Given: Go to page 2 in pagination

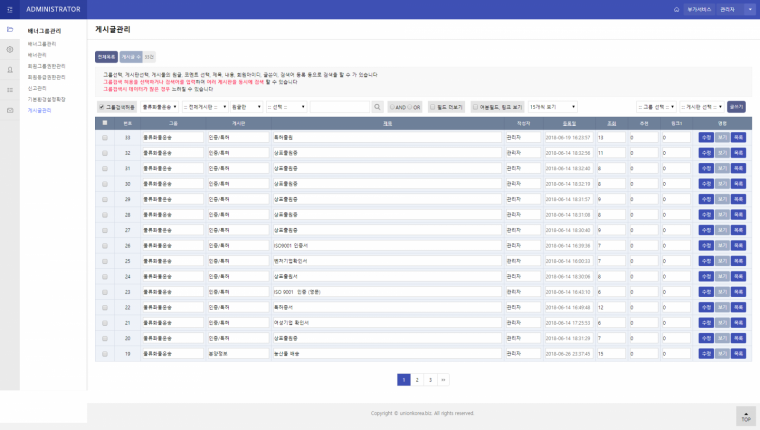Looking at the screenshot, I should tap(417, 380).
